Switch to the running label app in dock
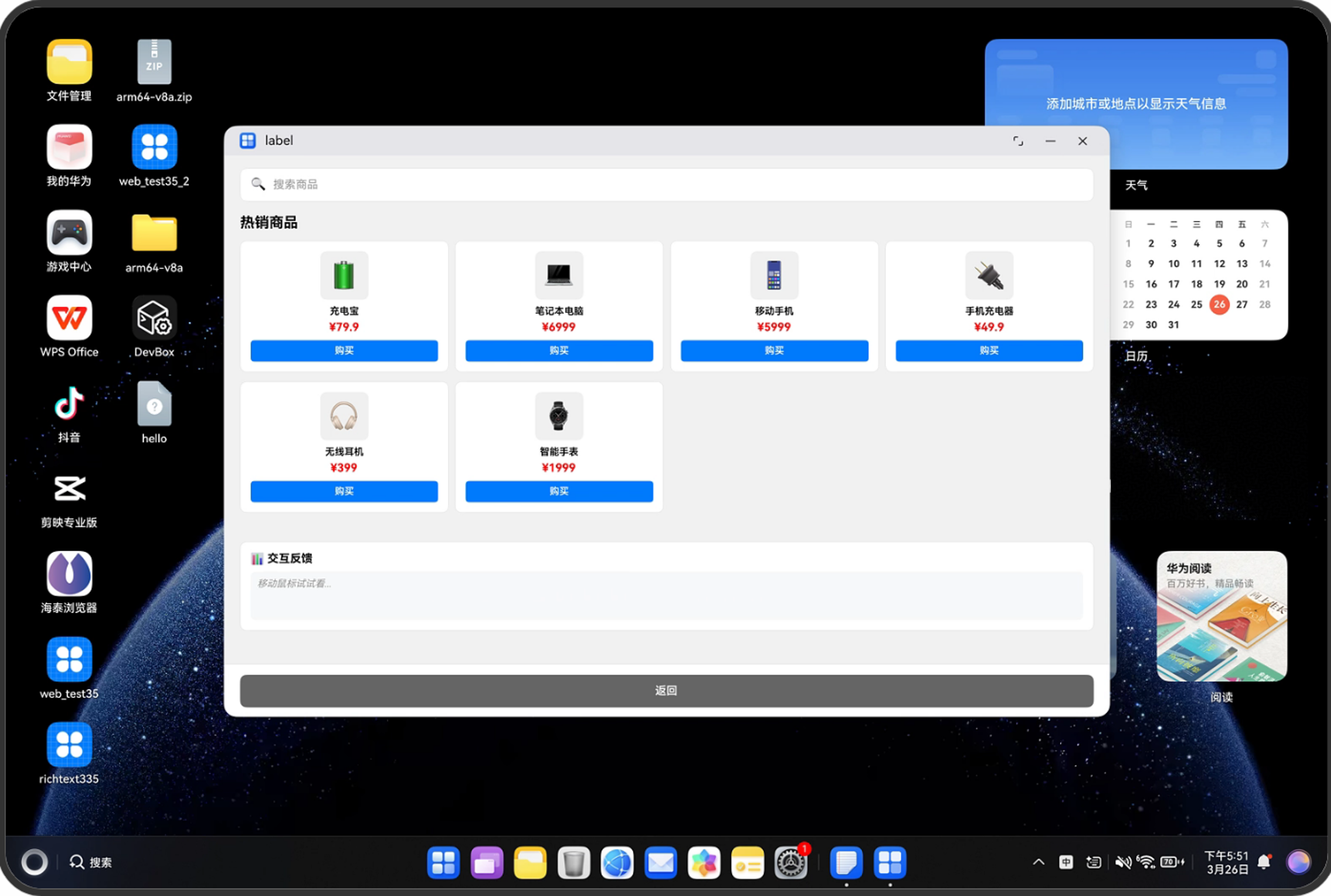The width and height of the screenshot is (1331, 896). [x=890, y=862]
